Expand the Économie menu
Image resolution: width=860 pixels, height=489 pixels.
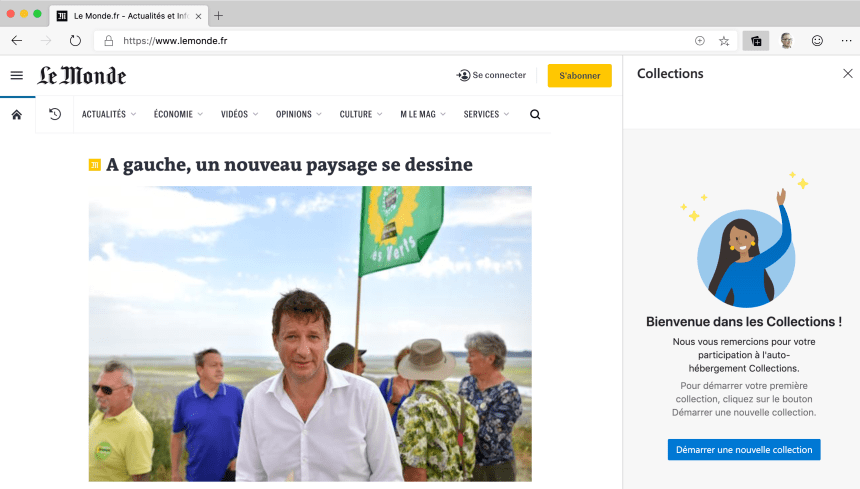178,114
